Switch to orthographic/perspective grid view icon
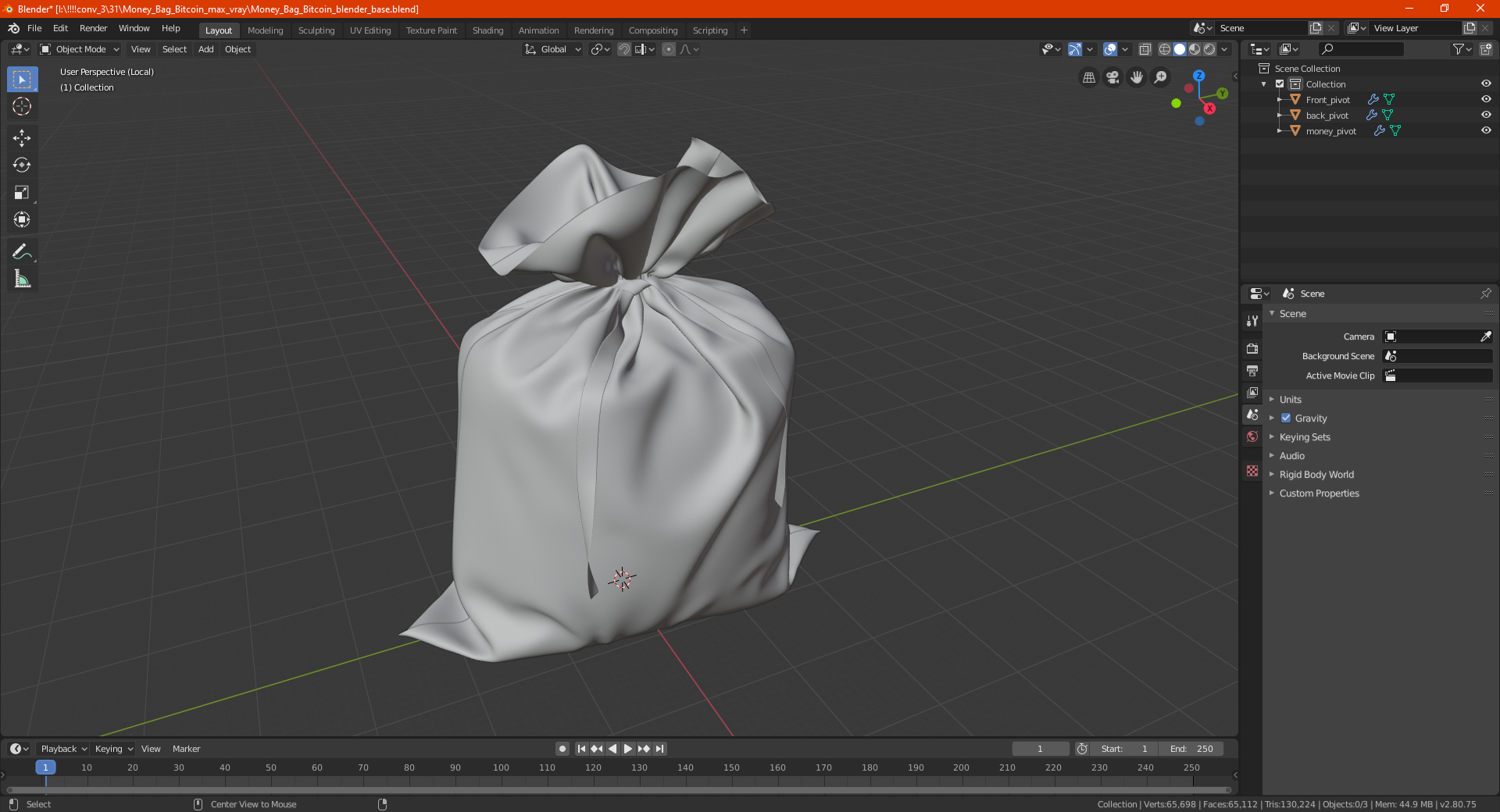1500x812 pixels. pos(1088,77)
